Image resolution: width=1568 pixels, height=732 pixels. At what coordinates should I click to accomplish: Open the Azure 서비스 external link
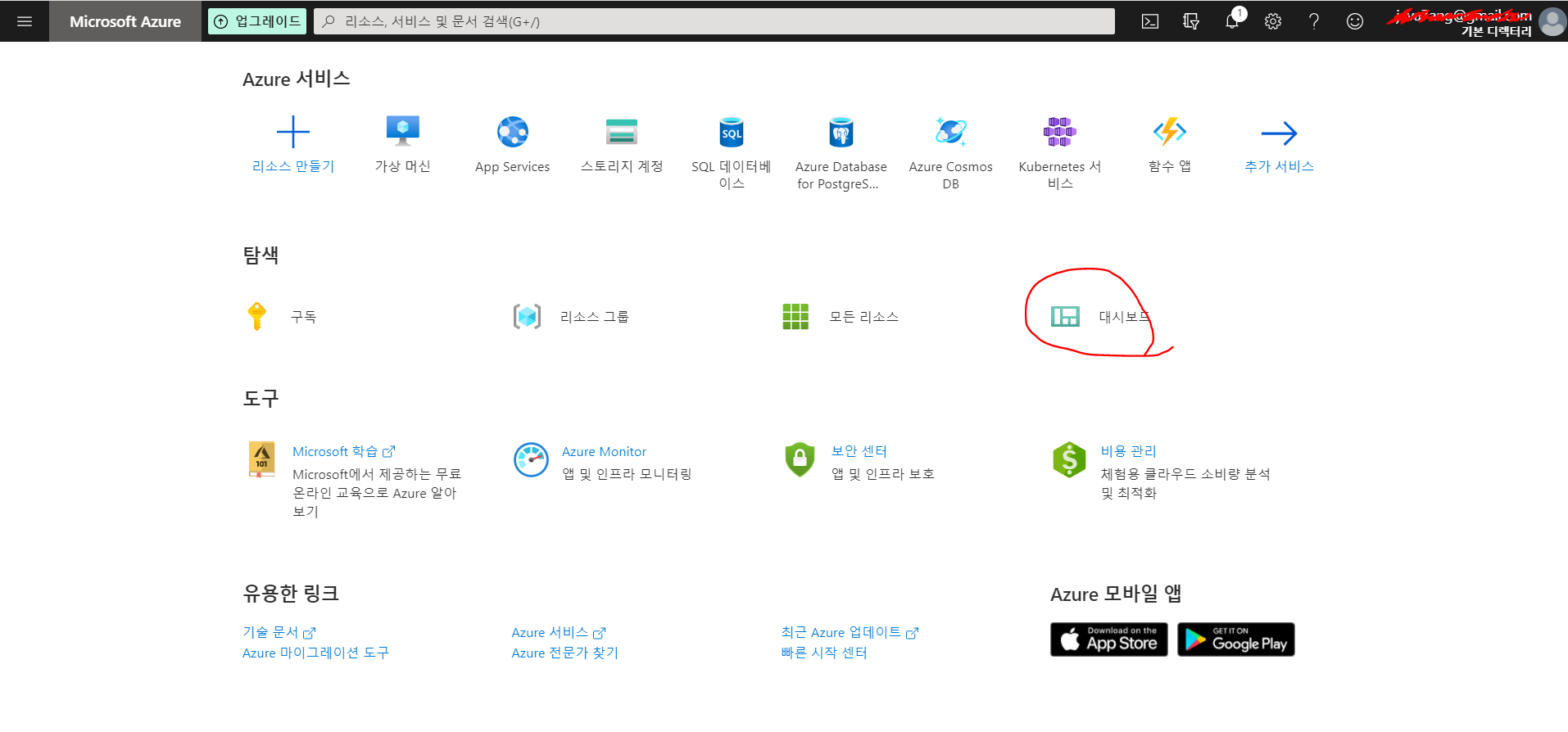[559, 632]
